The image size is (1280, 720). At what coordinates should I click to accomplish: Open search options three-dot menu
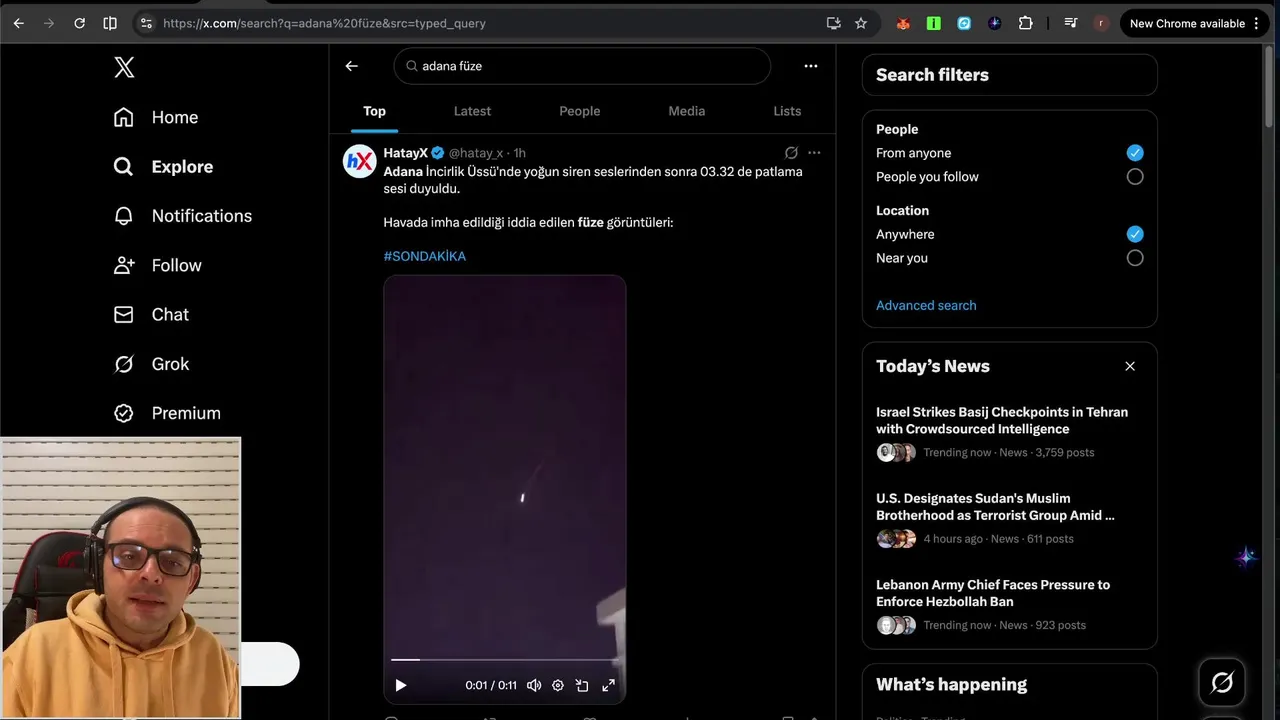click(810, 66)
